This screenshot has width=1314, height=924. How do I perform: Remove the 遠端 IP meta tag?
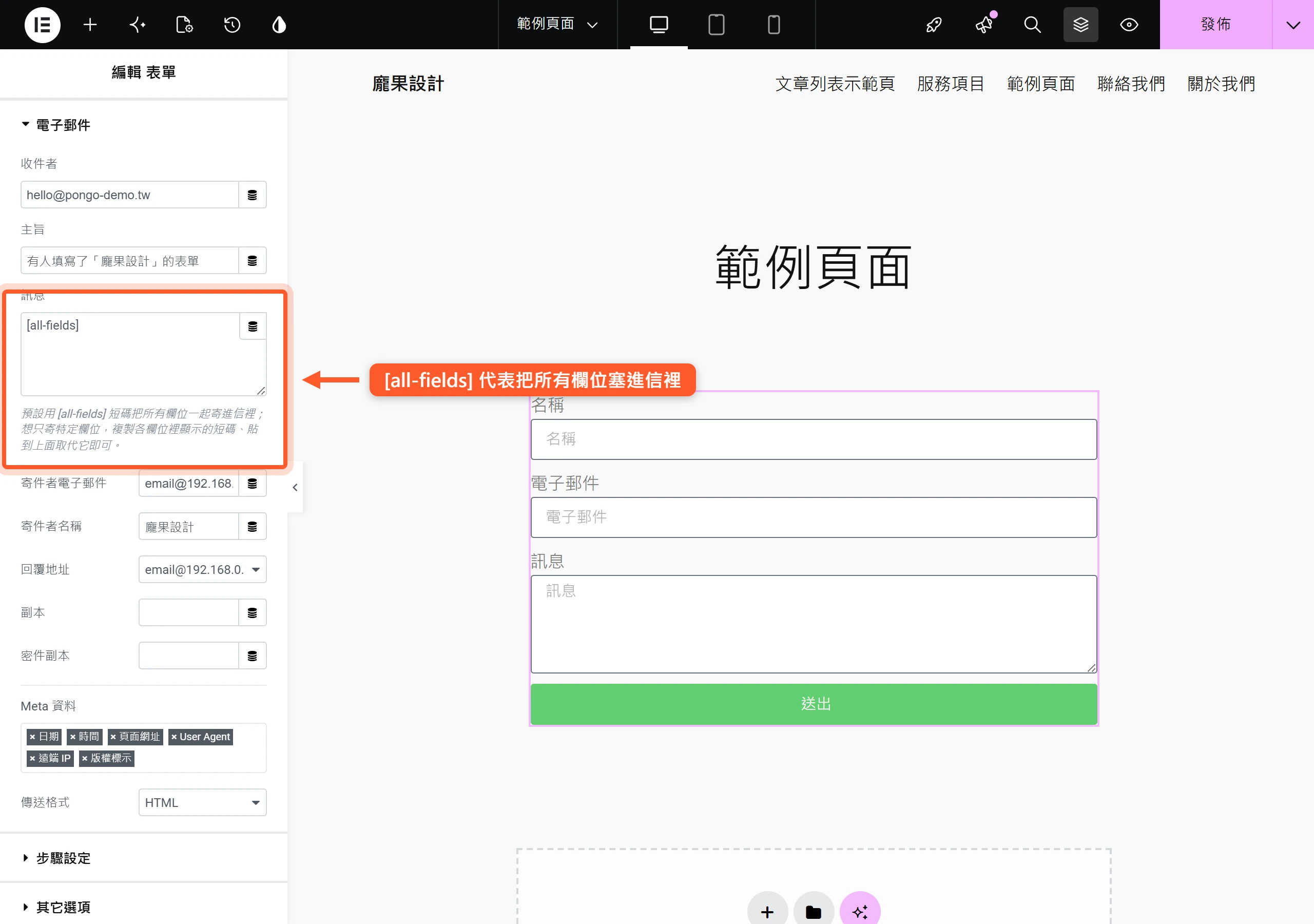click(x=33, y=759)
